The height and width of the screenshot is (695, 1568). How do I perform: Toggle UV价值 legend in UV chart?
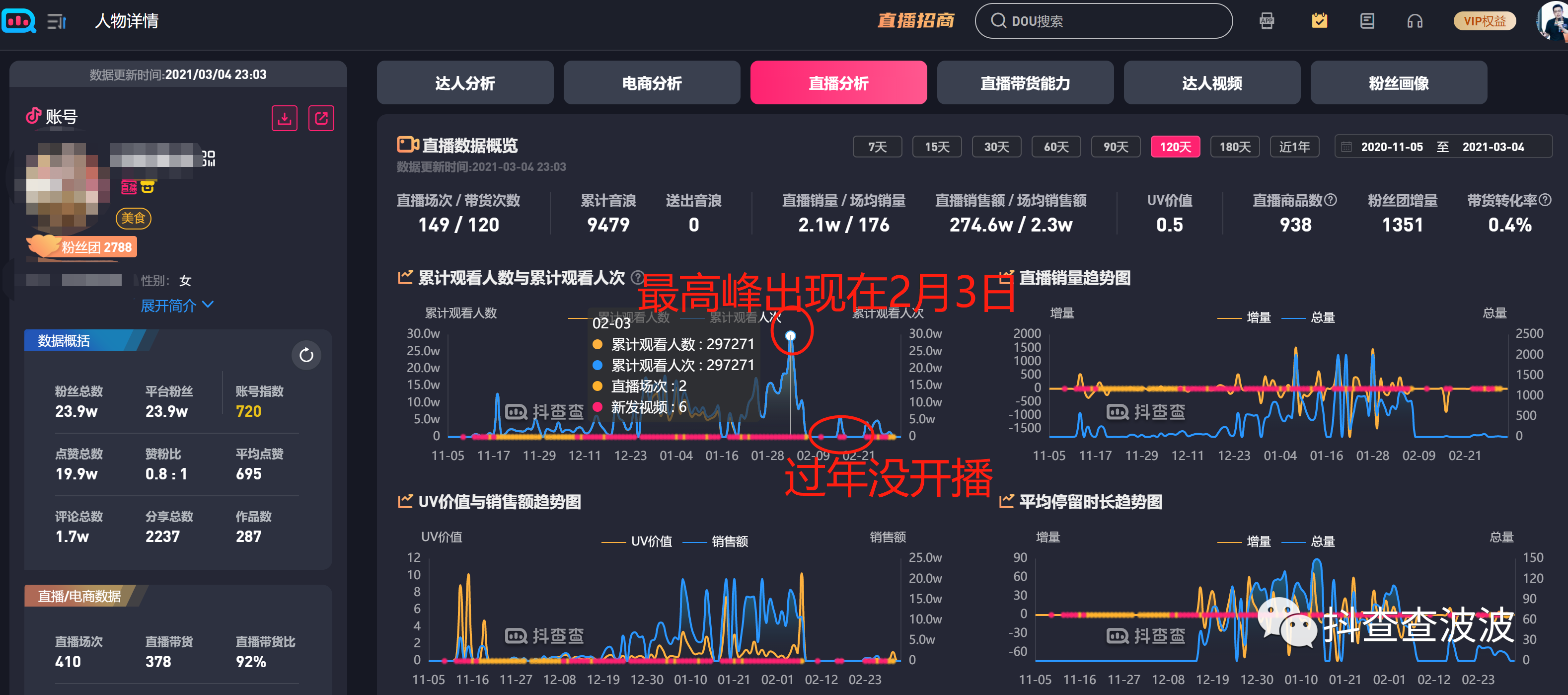(x=637, y=541)
